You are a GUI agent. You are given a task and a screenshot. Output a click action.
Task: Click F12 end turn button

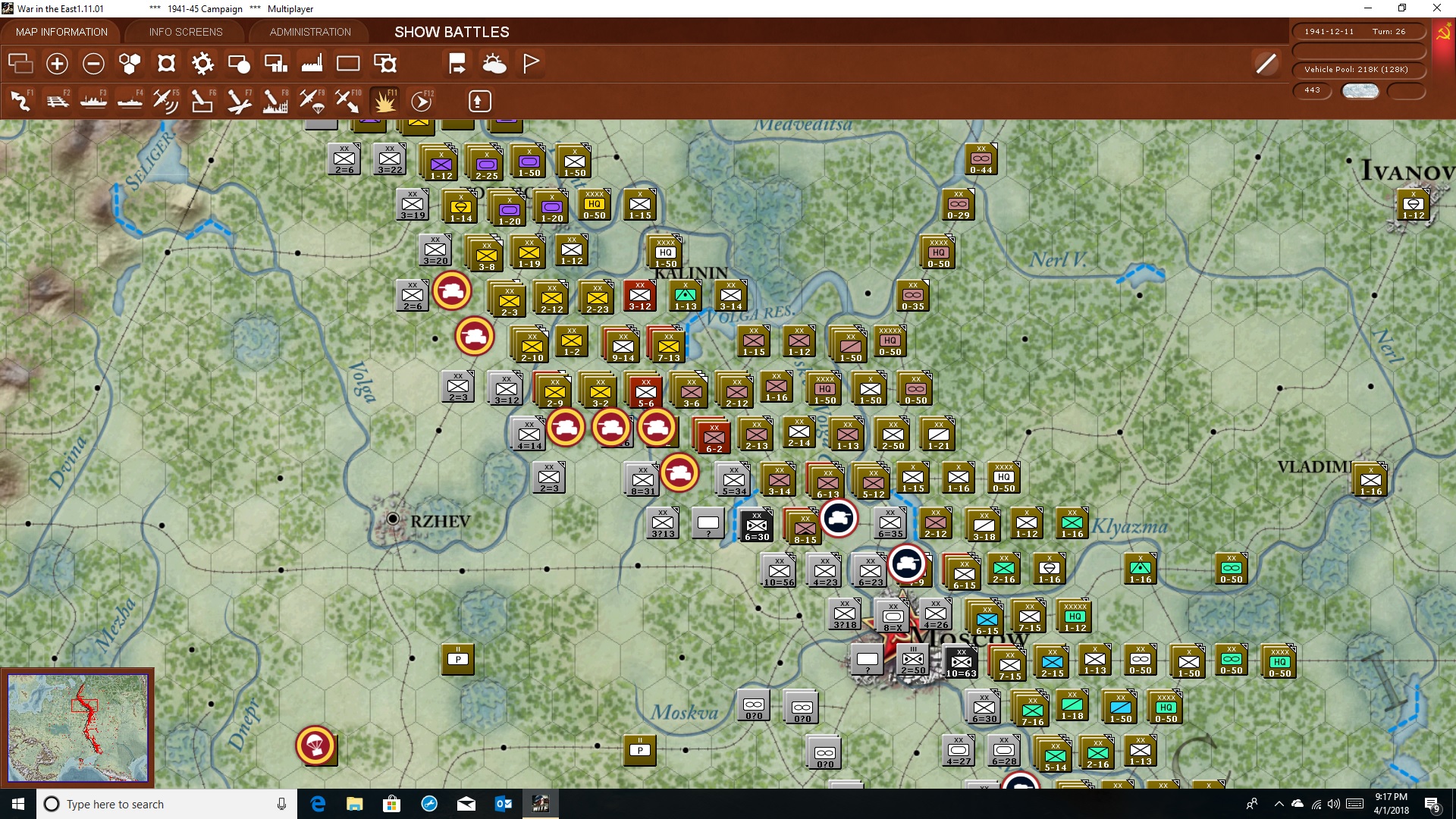[x=422, y=101]
